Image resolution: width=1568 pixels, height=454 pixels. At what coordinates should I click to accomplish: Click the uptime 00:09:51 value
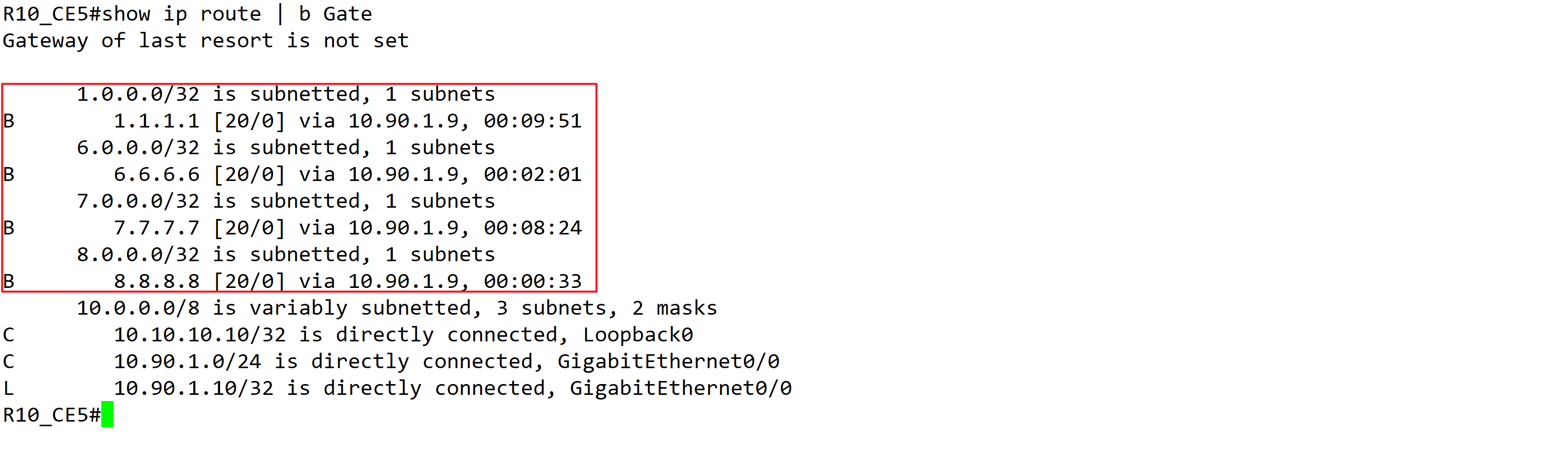click(x=533, y=121)
